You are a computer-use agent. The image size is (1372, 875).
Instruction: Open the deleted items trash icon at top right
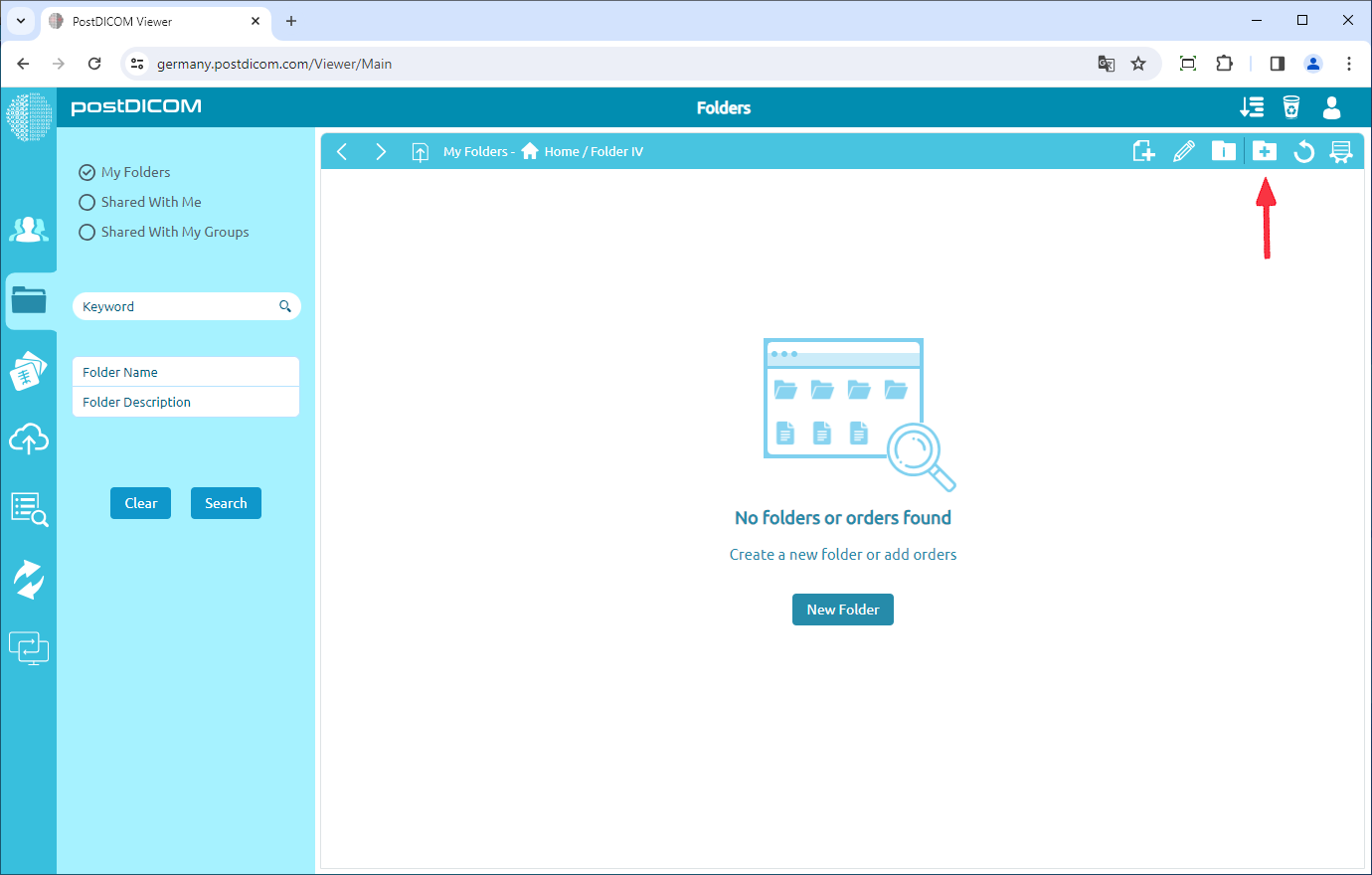[x=1290, y=107]
